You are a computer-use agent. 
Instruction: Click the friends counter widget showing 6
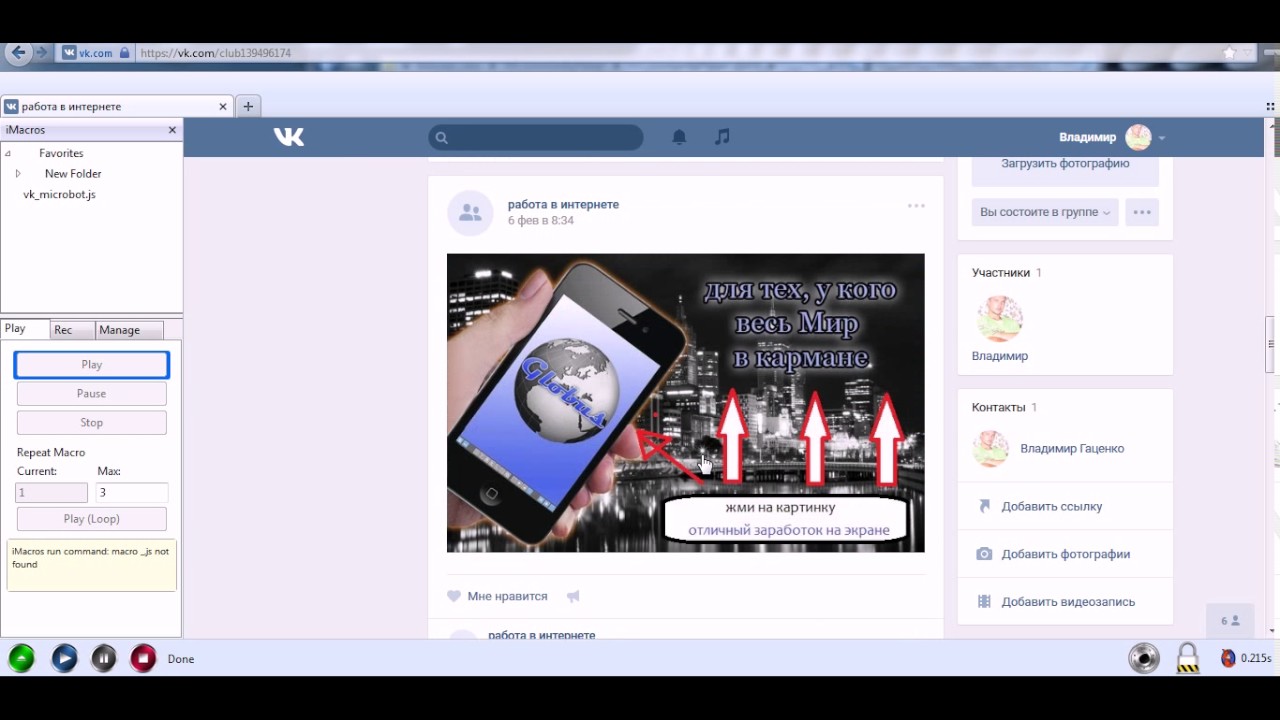(x=1230, y=621)
